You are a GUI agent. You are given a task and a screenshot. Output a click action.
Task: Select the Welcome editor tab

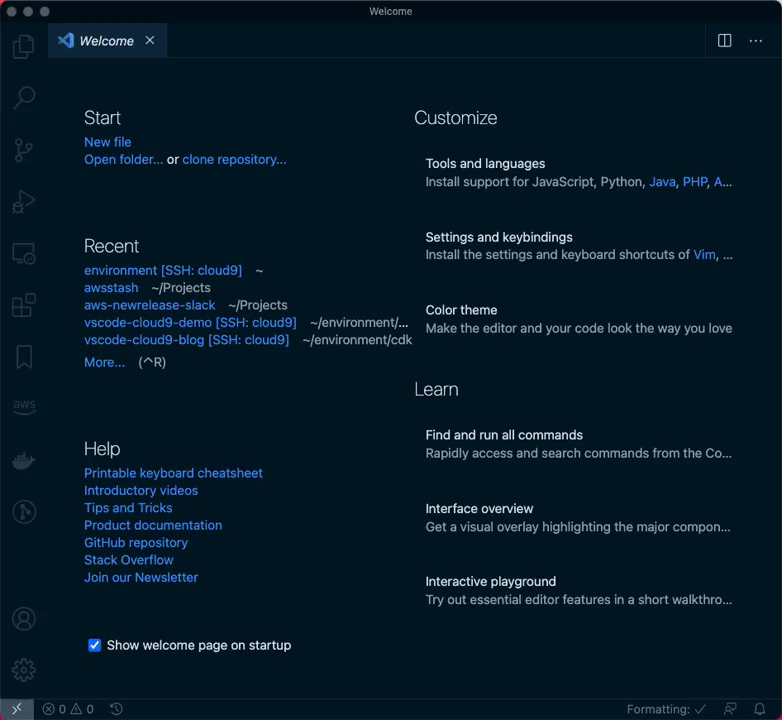[107, 40]
